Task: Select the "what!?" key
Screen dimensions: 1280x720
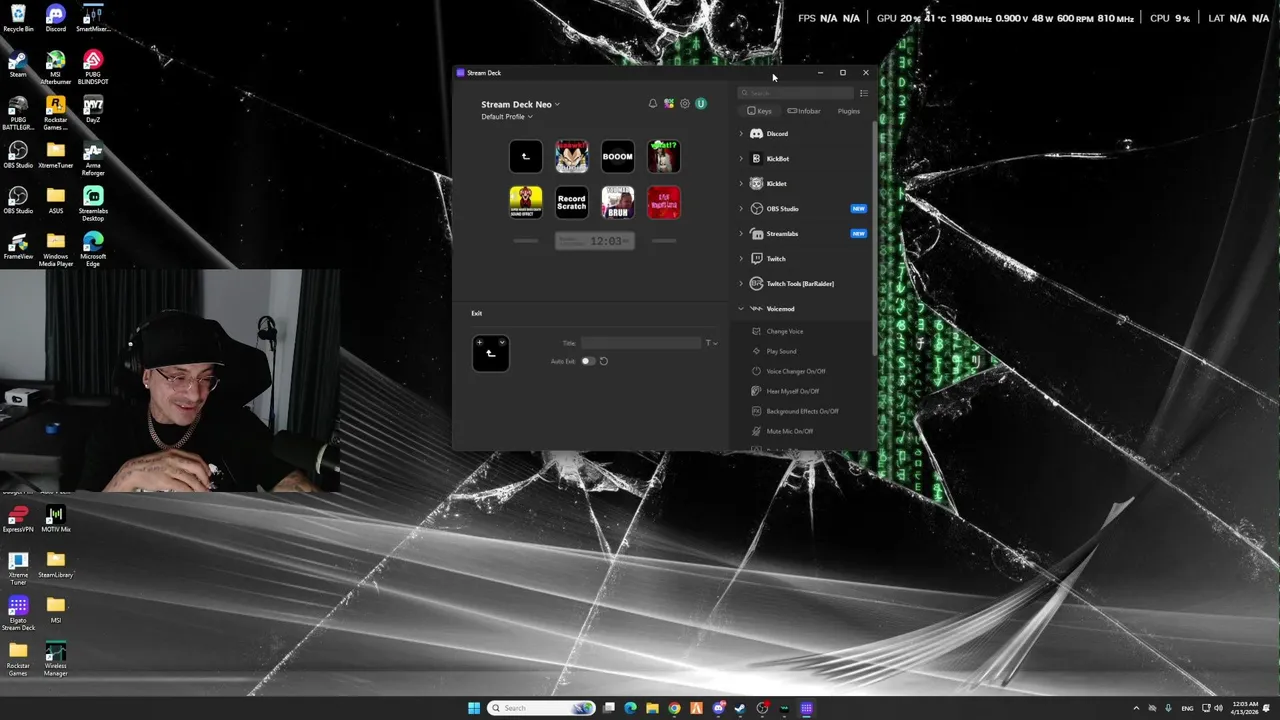Action: 664,156
